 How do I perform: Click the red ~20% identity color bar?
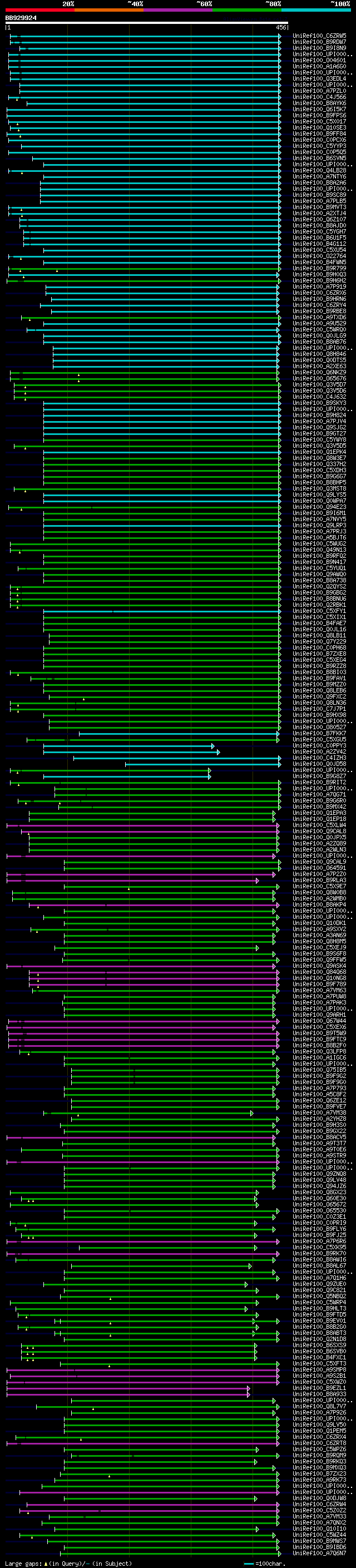(x=39, y=10)
